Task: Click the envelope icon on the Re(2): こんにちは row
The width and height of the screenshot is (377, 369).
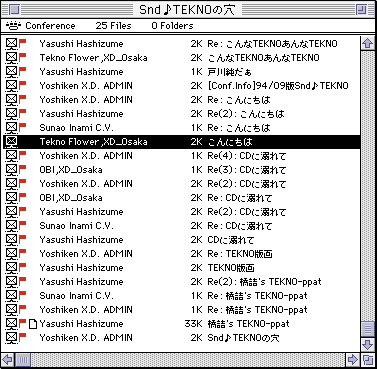Action: point(11,113)
